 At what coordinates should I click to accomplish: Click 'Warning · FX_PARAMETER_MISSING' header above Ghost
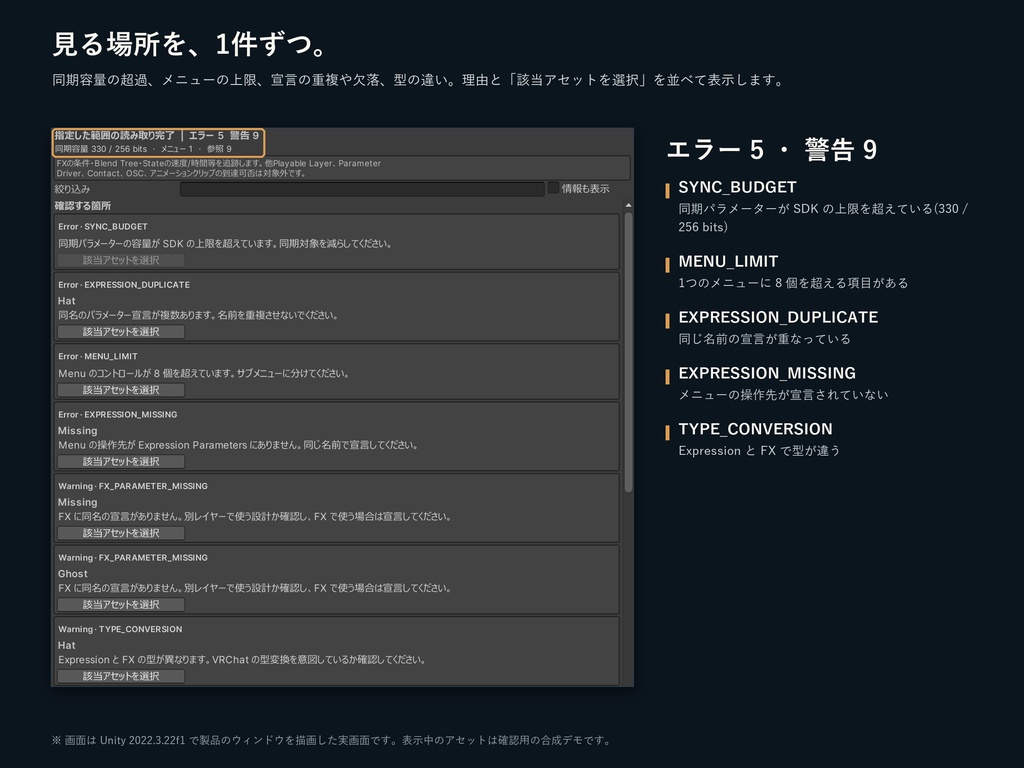coord(133,558)
